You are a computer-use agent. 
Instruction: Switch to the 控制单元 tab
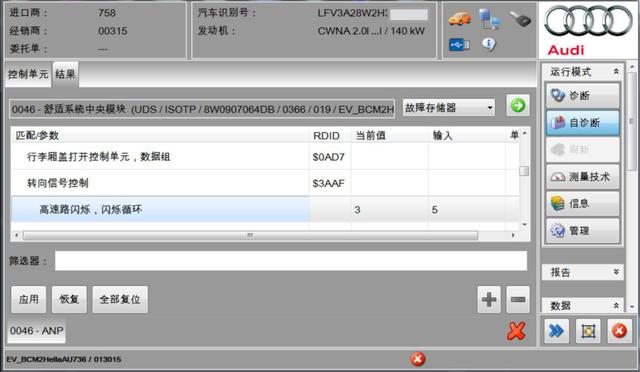pos(28,74)
